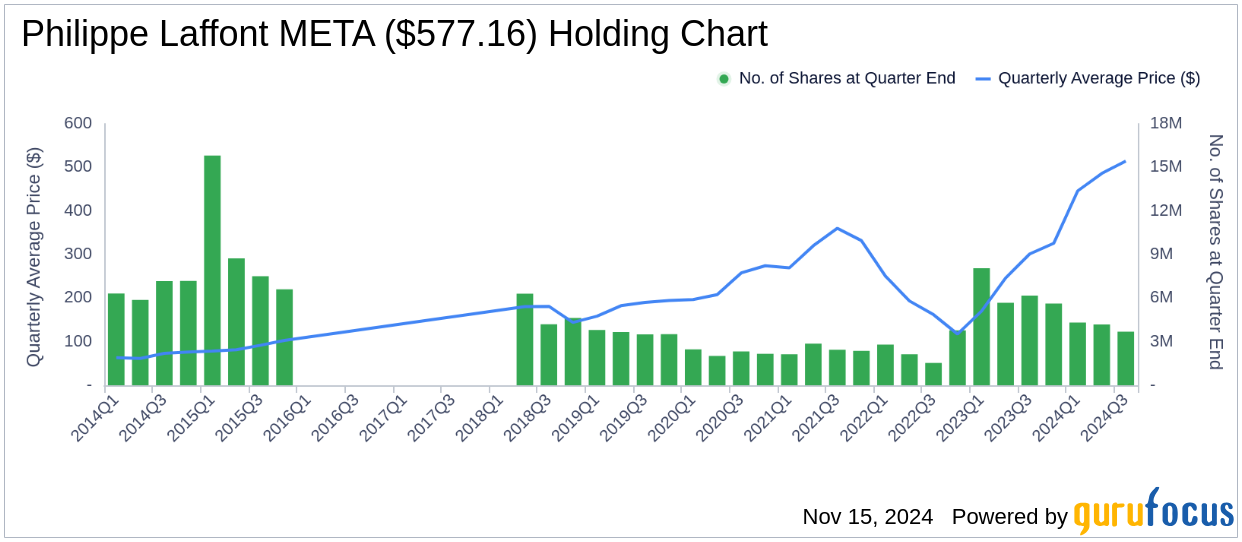Image resolution: width=1242 pixels, height=542 pixels.
Task: Select the 2018Q3 x-axis label
Action: (x=526, y=417)
